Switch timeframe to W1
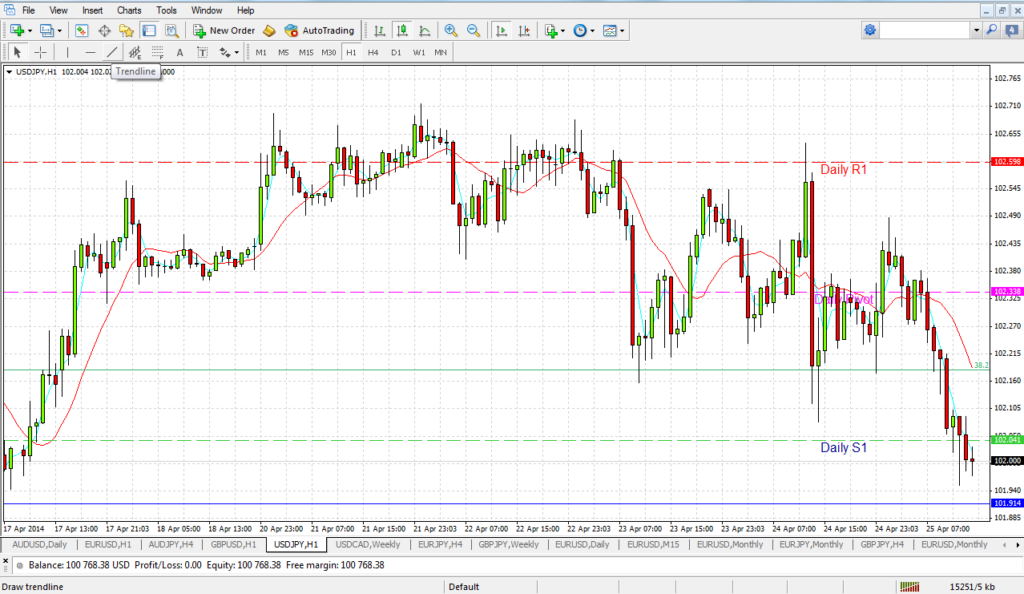1024x594 pixels. pyautogui.click(x=419, y=52)
